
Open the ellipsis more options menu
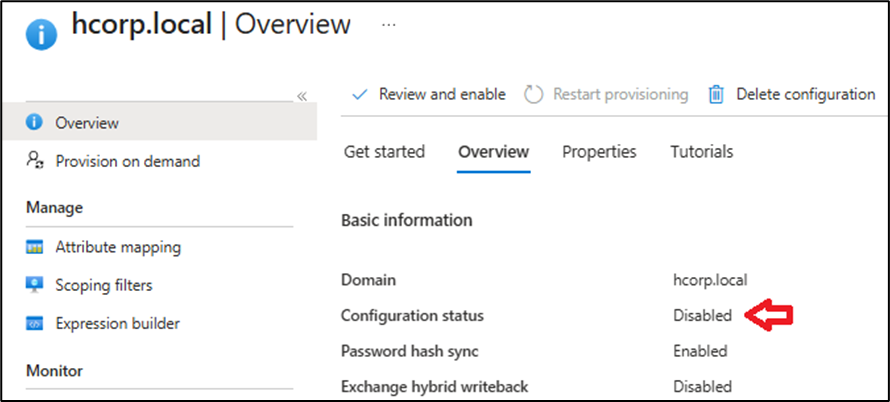click(x=389, y=25)
